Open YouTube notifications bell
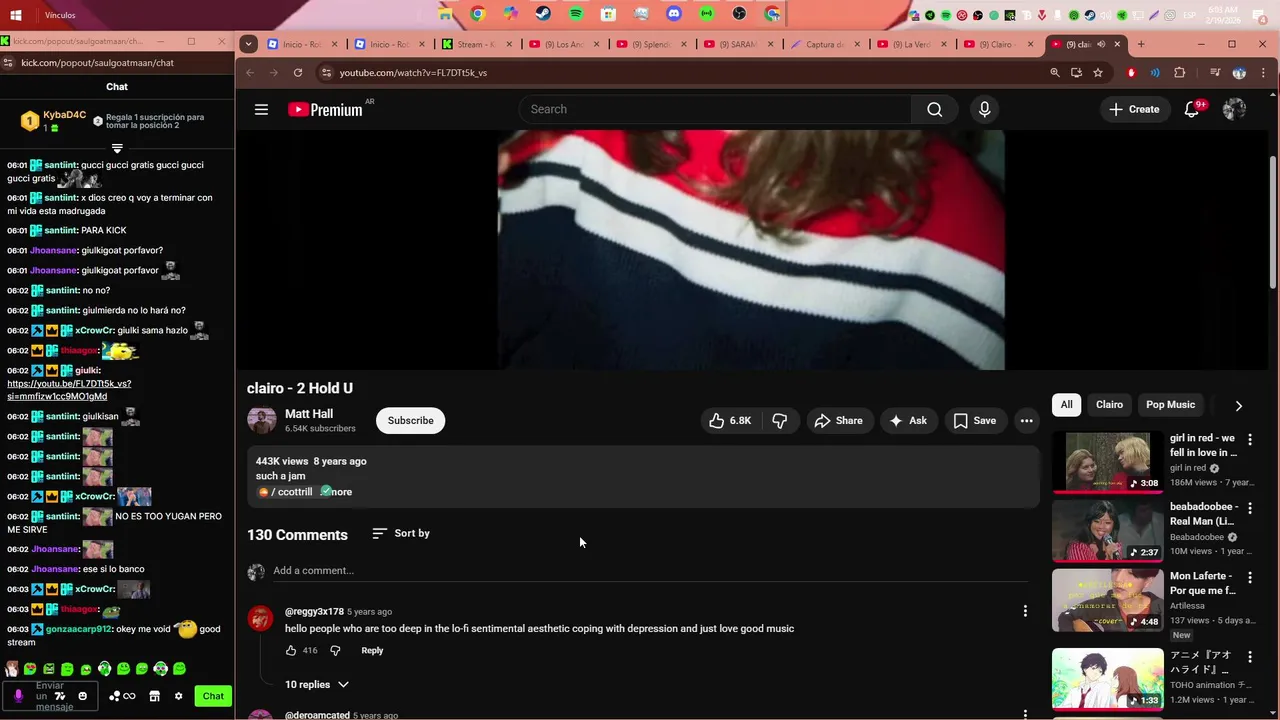 coord(1192,109)
